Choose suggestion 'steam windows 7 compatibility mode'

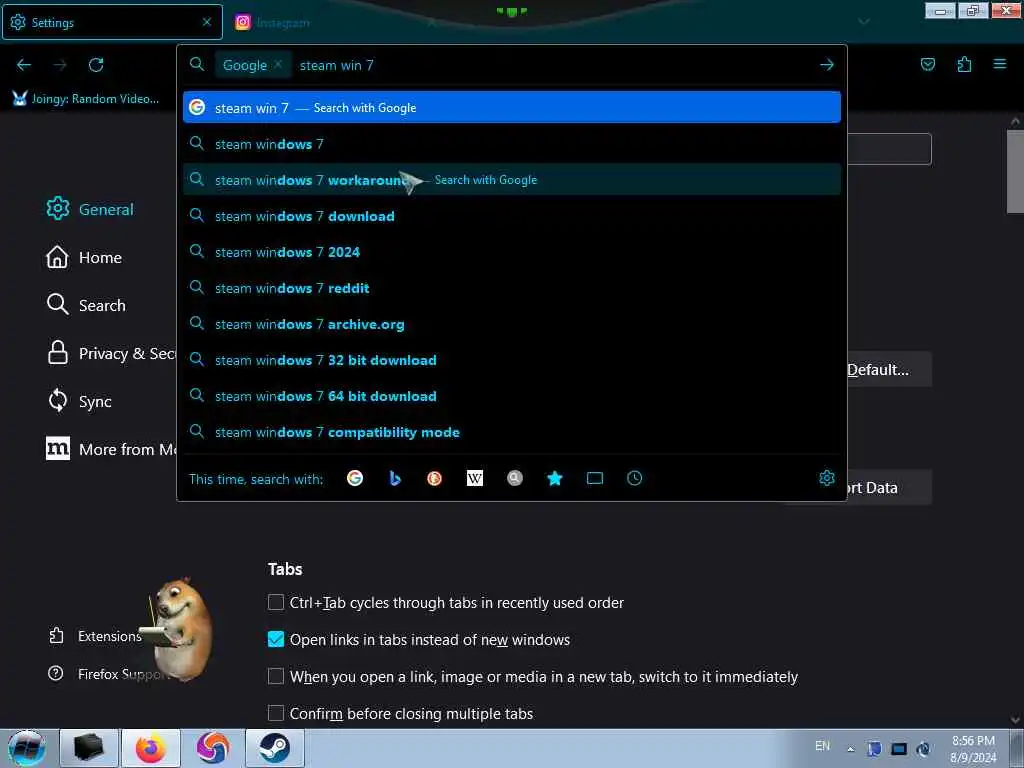point(511,432)
